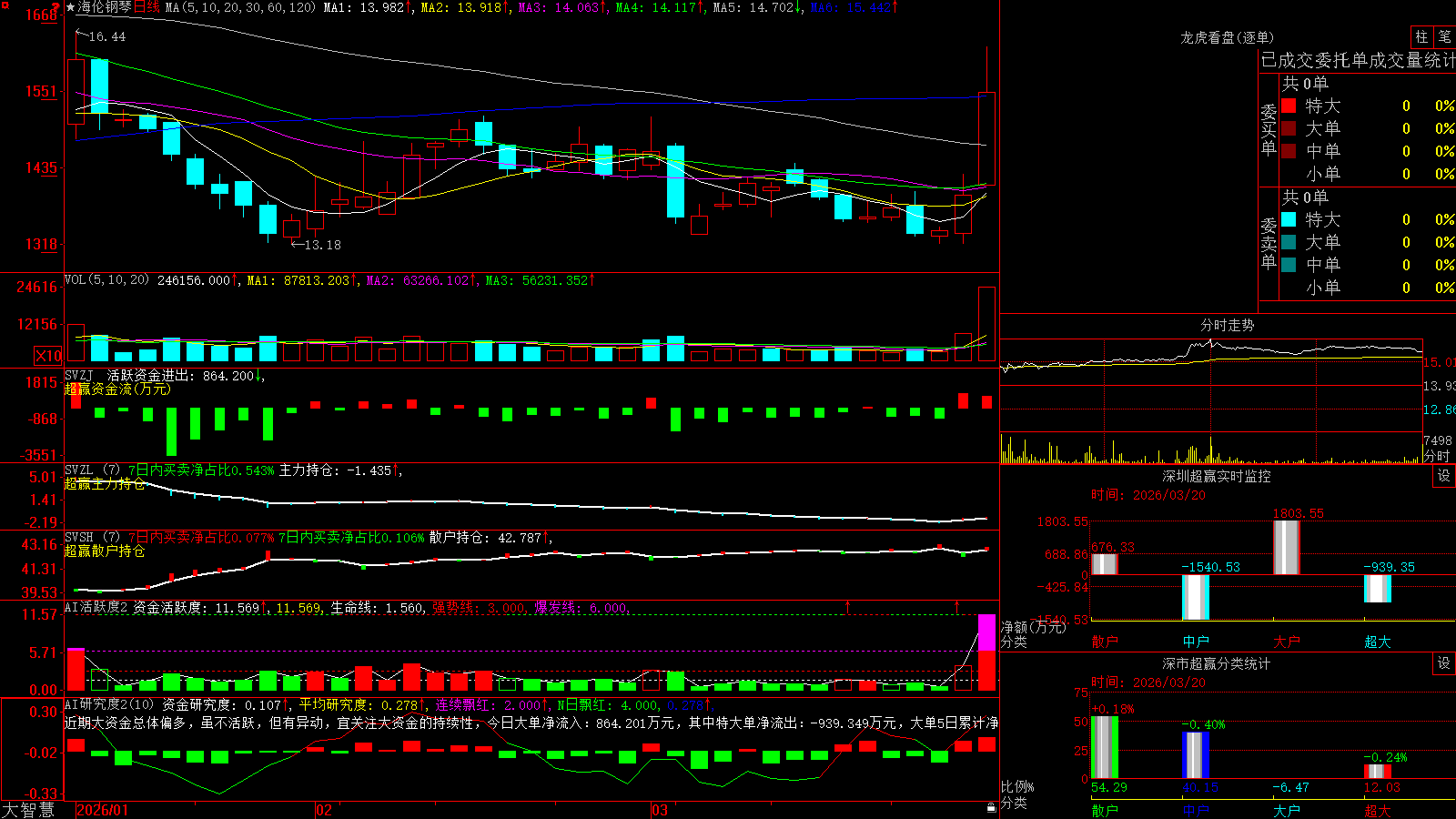Click the dark red 大单 buy-order square
Viewport: 1456px width, 819px height.
tap(1289, 128)
